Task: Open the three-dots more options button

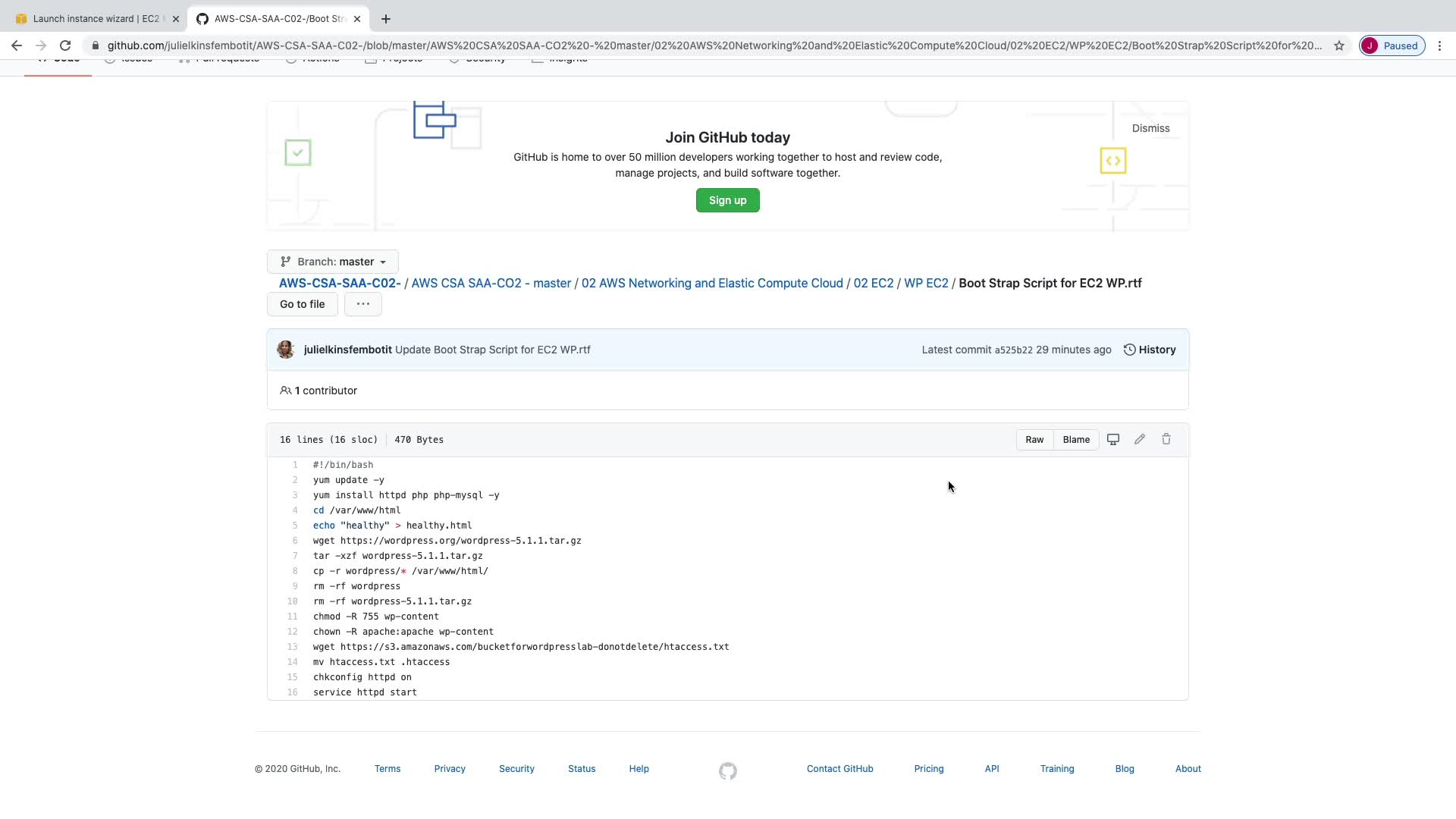Action: (362, 304)
